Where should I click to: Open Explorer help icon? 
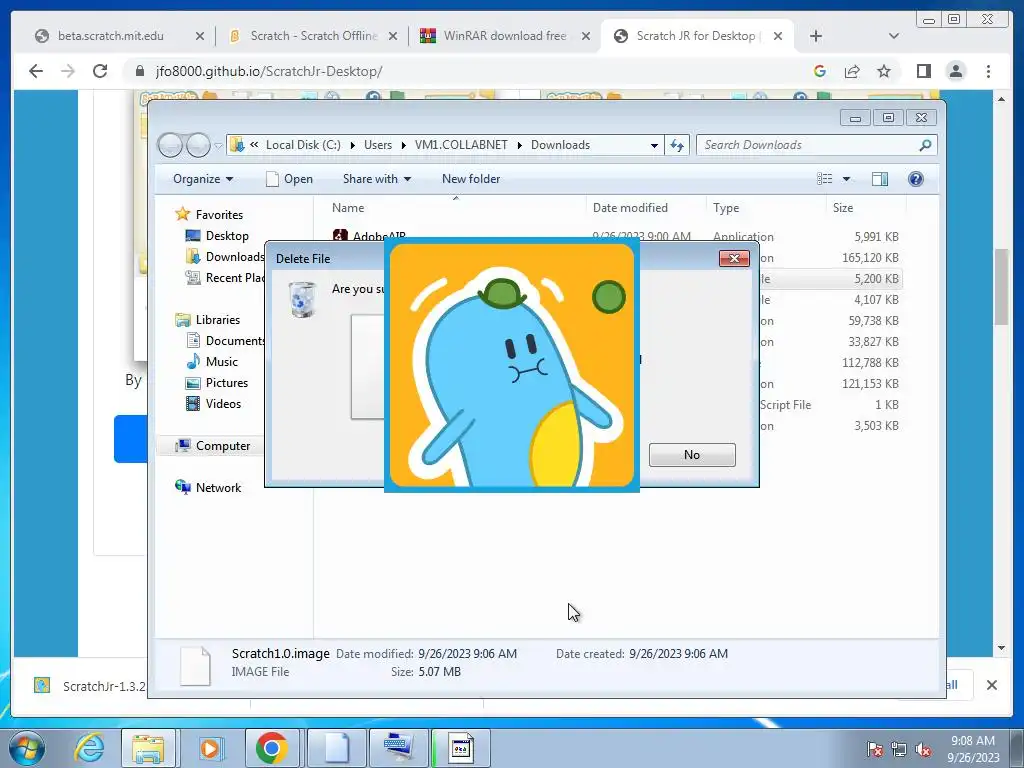point(916,179)
